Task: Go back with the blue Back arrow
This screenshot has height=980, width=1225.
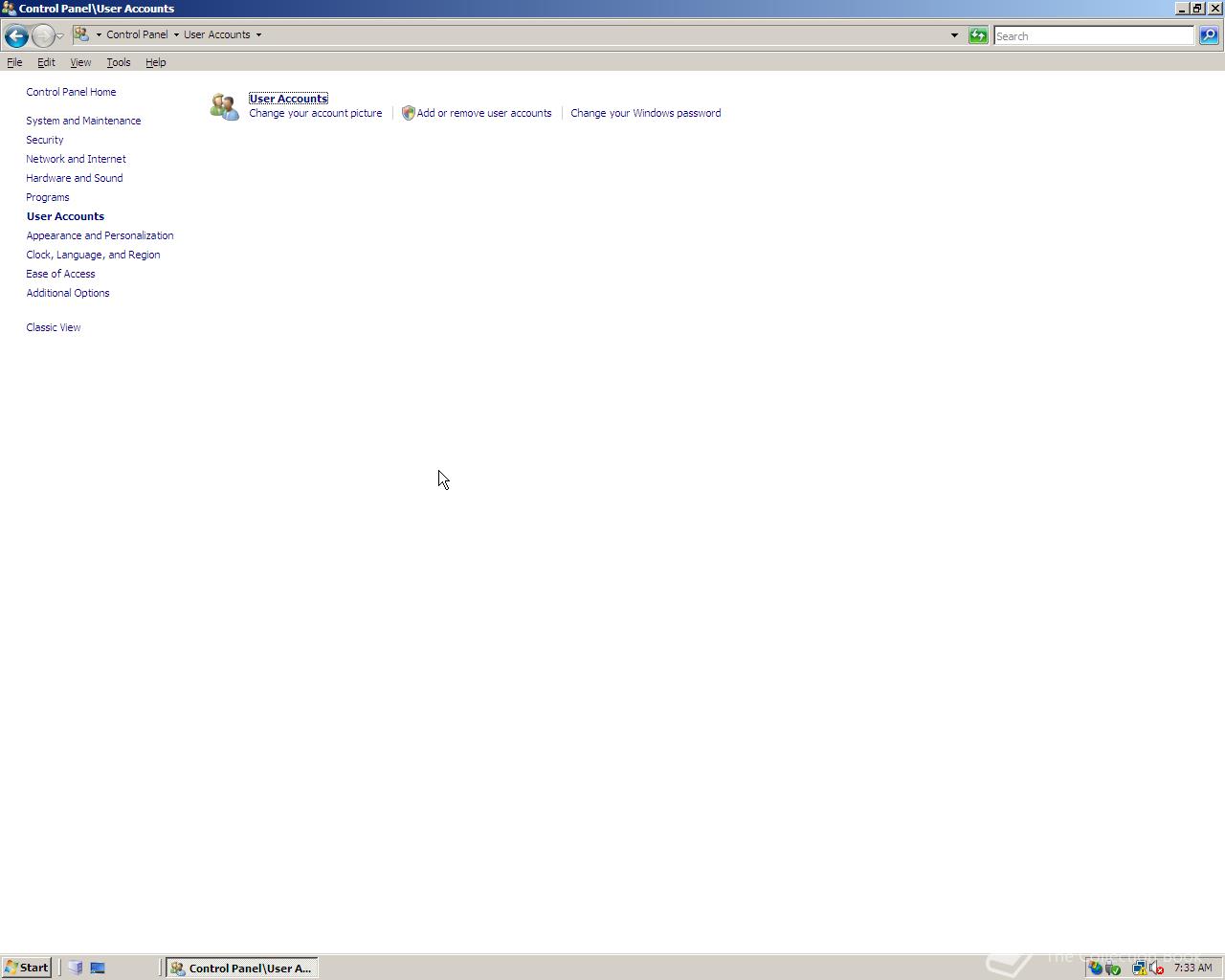Action: click(15, 36)
